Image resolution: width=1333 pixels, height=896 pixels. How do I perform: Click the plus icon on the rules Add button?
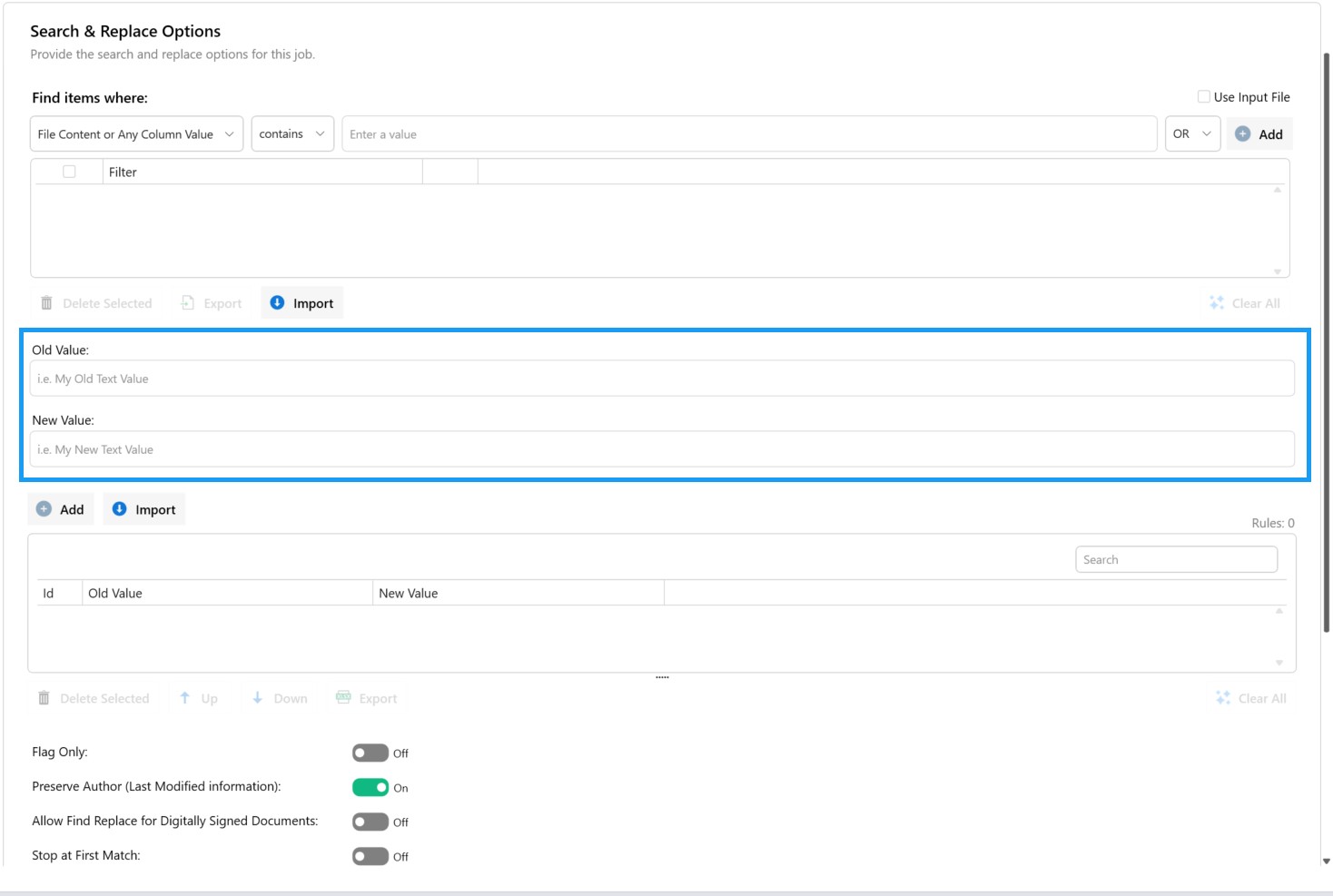[44, 509]
